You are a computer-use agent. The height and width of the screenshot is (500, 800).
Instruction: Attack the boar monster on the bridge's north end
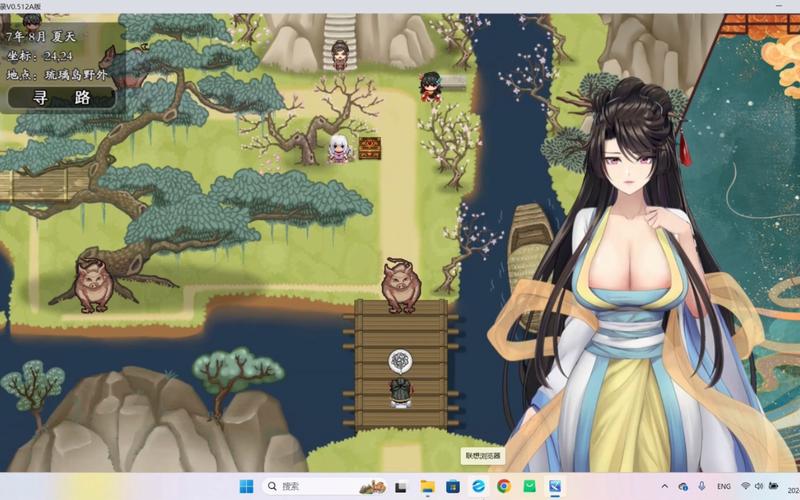click(x=401, y=285)
